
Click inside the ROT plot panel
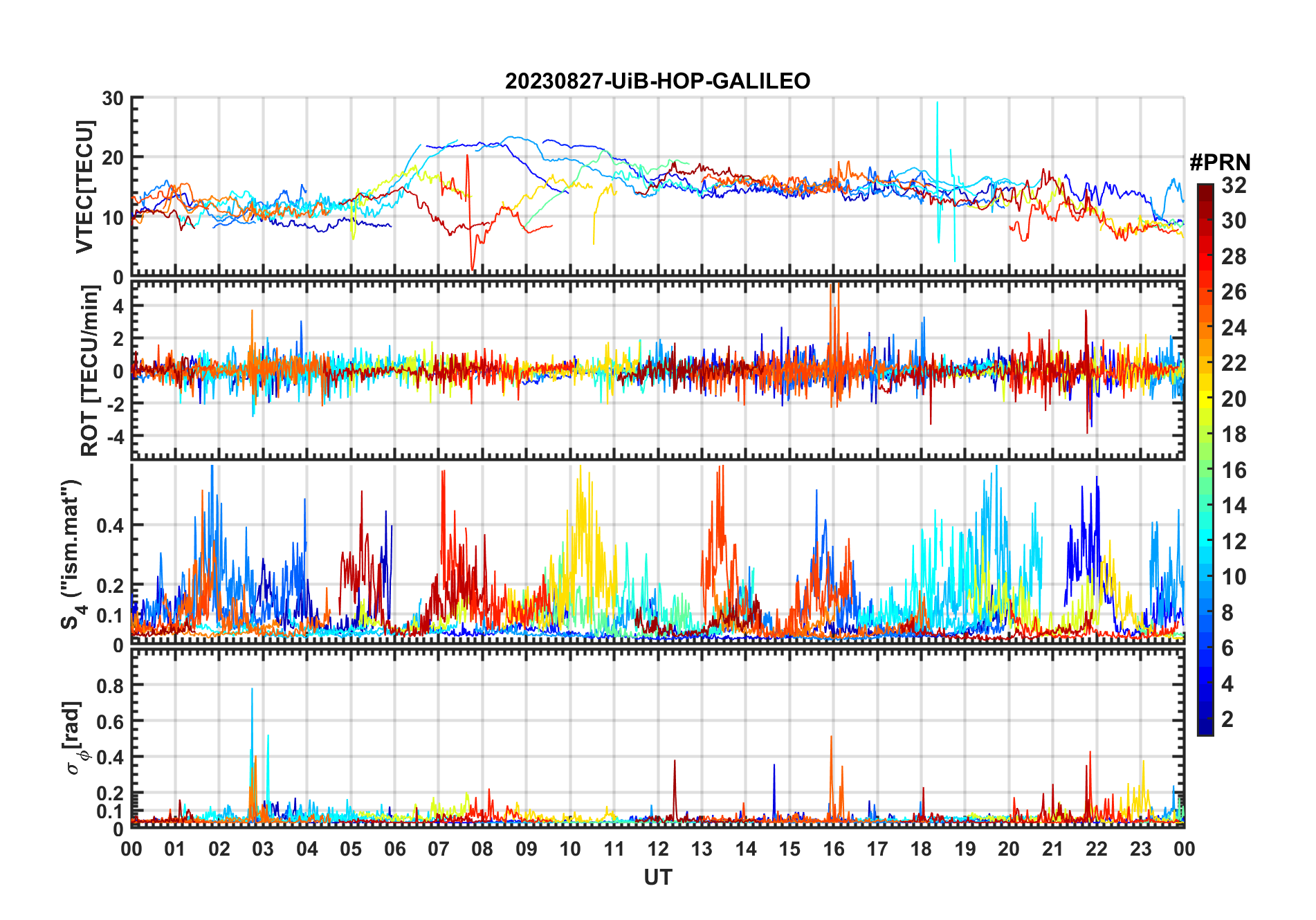[658, 371]
